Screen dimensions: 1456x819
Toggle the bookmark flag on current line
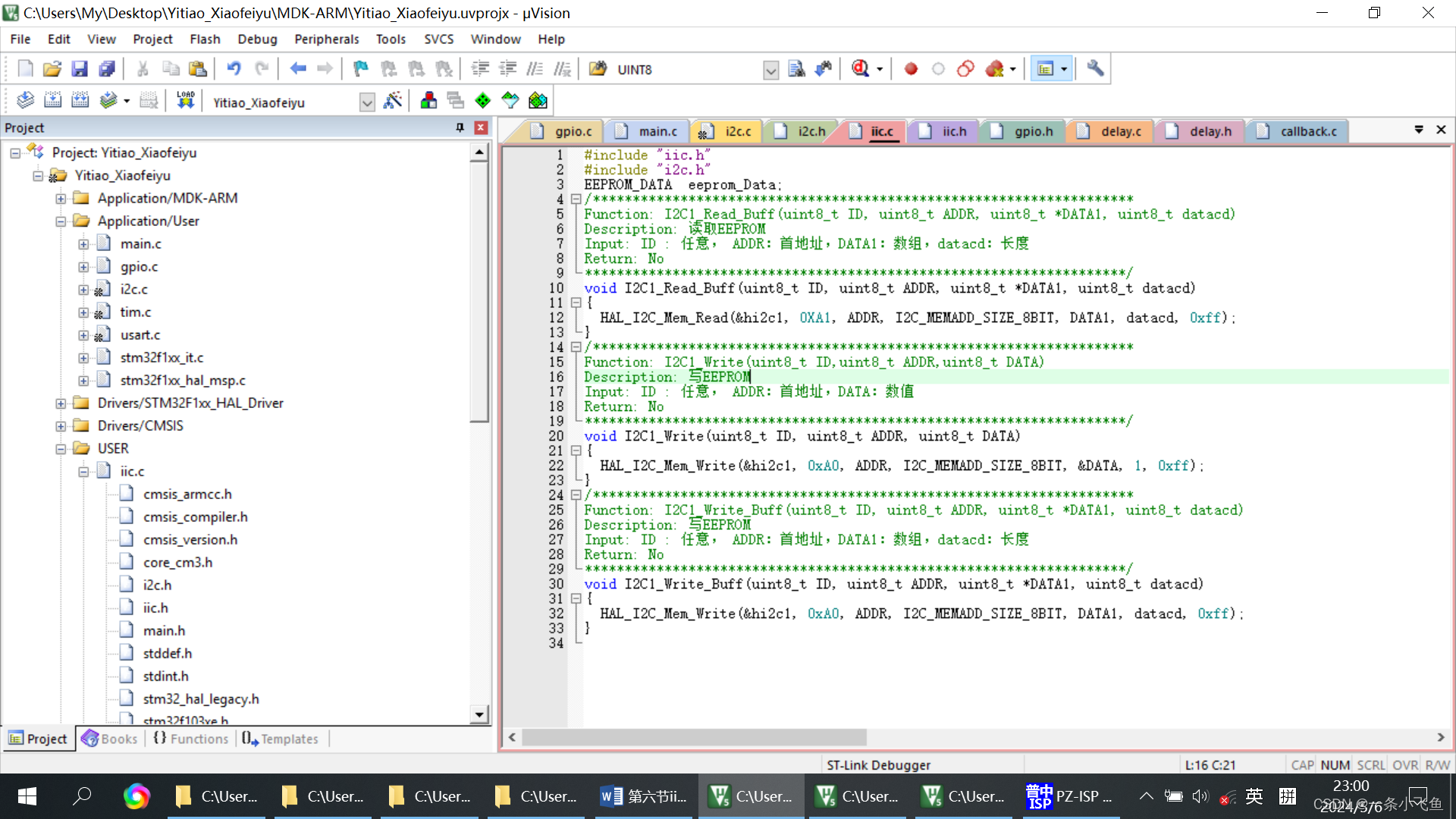coord(361,69)
